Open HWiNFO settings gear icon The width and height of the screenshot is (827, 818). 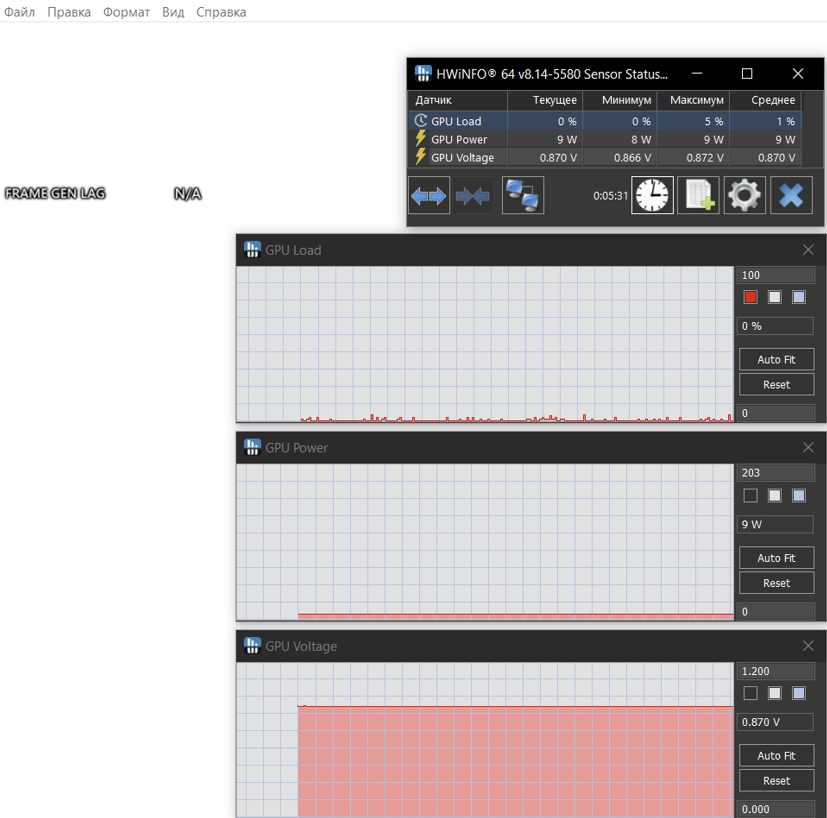point(745,196)
